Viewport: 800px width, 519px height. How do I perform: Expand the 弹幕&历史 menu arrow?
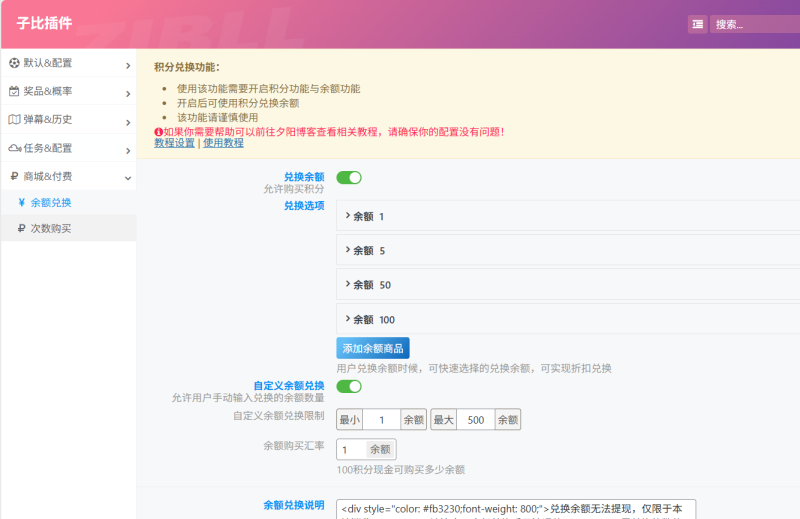click(x=128, y=122)
